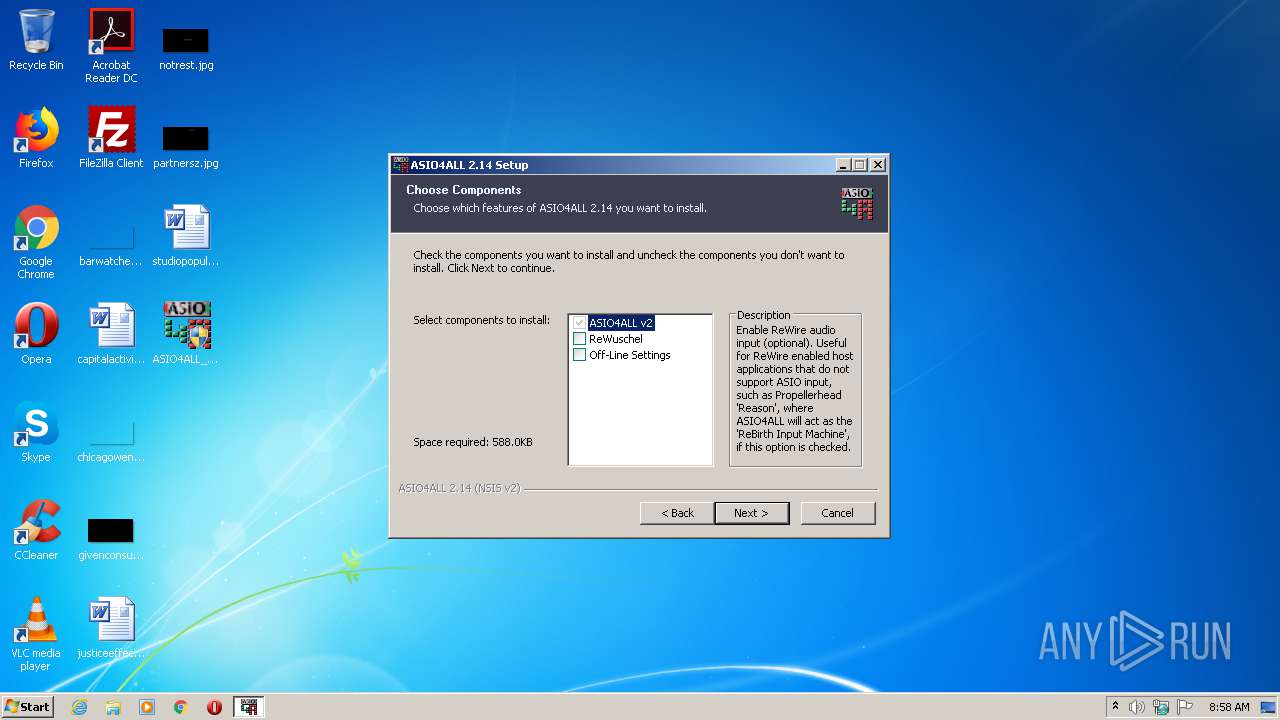
Task: Select the ASIO4ALL installer desktop icon
Action: click(x=186, y=334)
